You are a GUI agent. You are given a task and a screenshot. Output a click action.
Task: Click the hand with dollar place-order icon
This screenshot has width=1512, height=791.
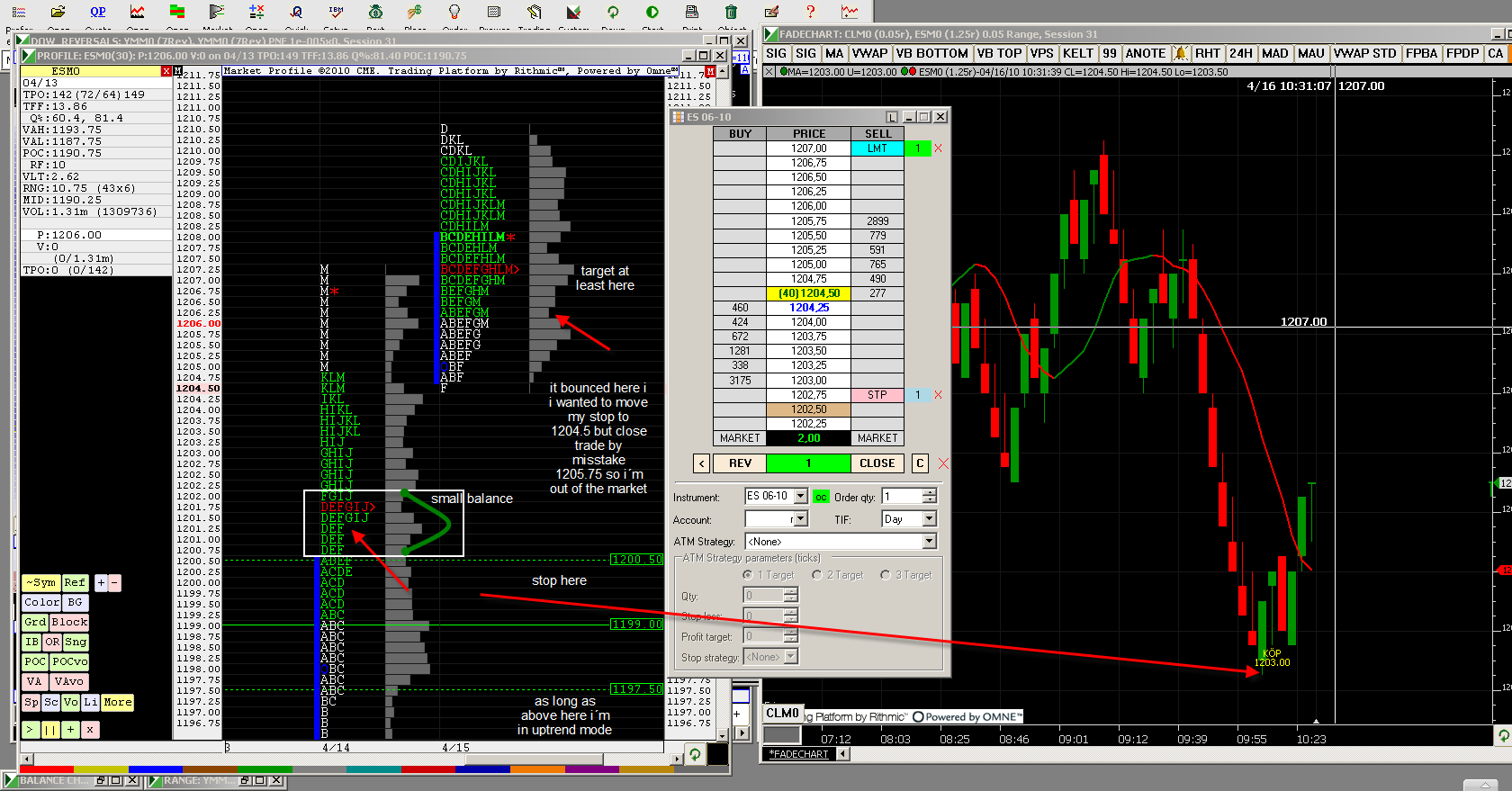pyautogui.click(x=415, y=12)
